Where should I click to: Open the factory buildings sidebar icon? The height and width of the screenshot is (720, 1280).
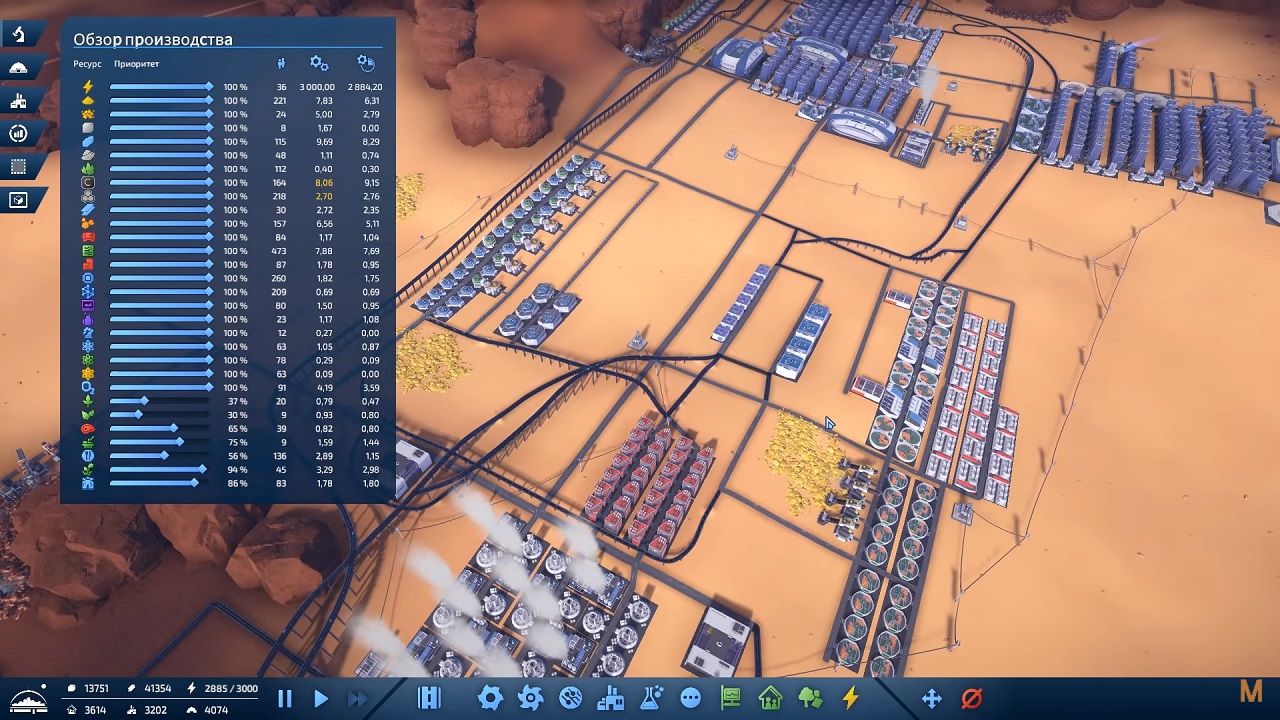point(19,101)
